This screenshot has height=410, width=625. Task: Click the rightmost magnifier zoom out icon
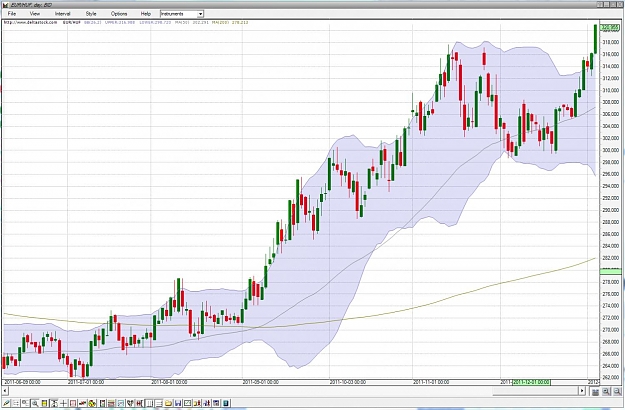click(x=616, y=392)
